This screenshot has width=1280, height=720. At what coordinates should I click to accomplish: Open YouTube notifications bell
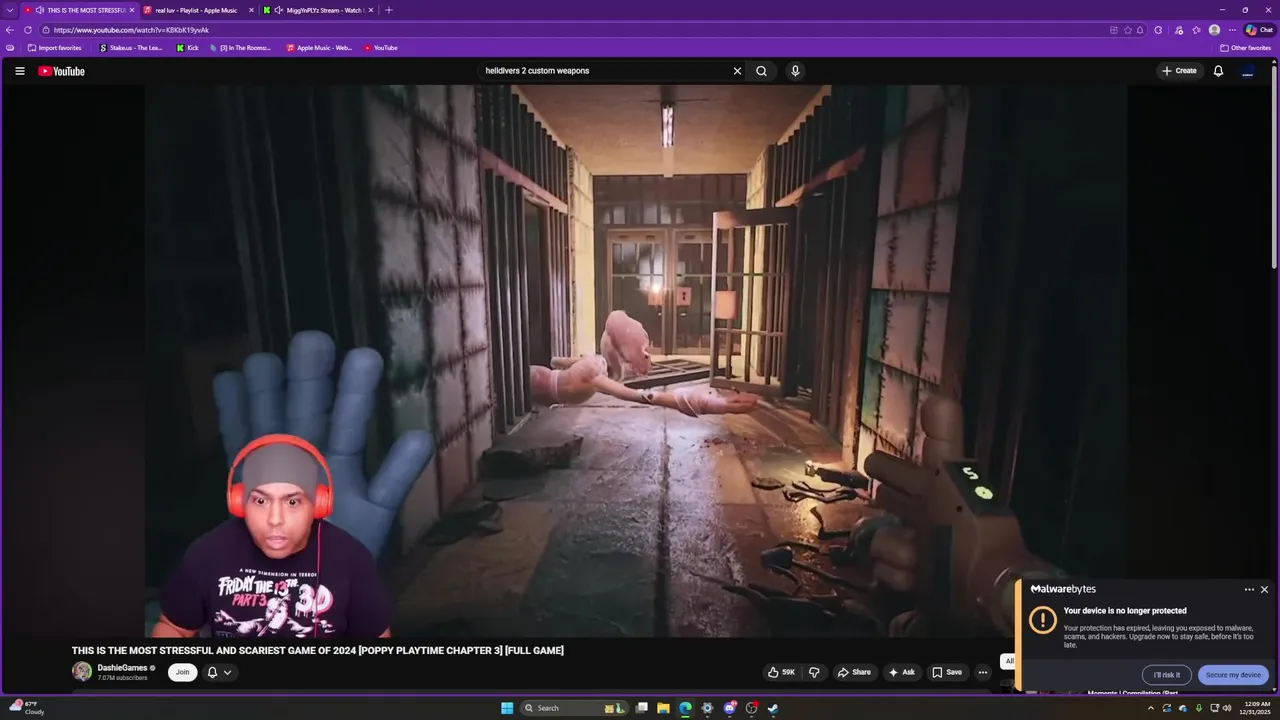point(1218,71)
